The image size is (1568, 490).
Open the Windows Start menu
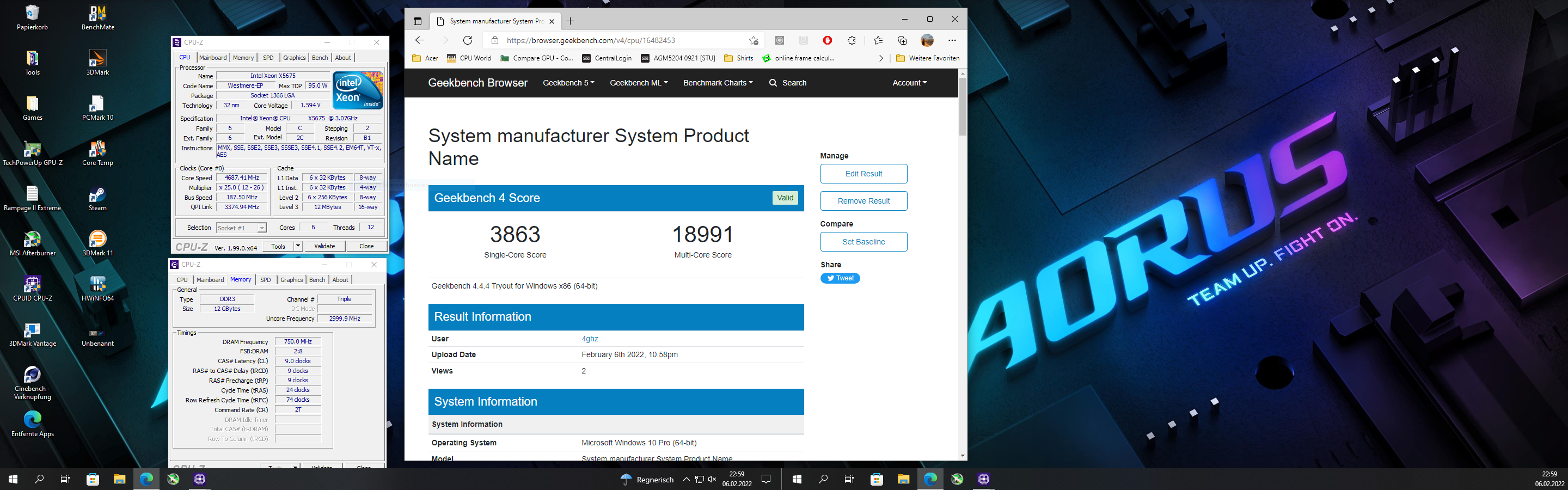coord(13,479)
